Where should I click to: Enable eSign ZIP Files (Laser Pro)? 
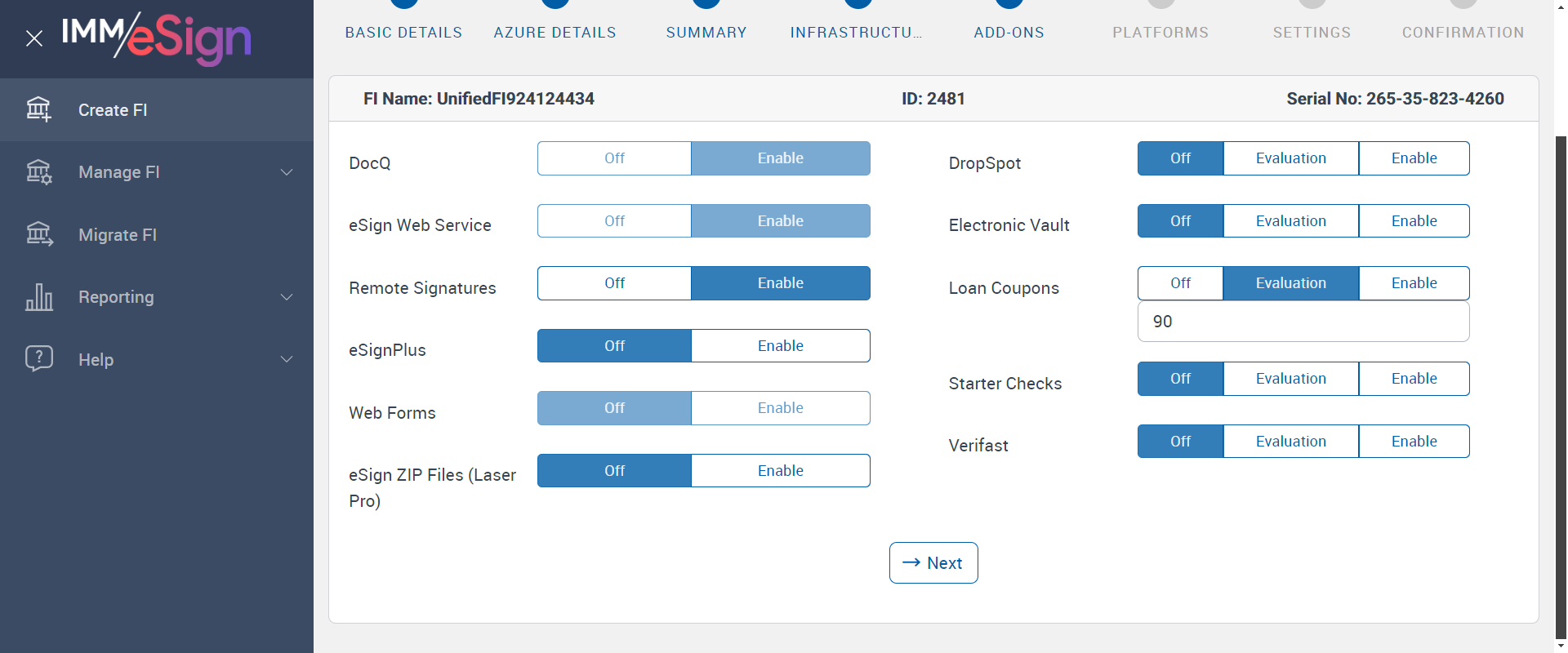pyautogui.click(x=781, y=471)
